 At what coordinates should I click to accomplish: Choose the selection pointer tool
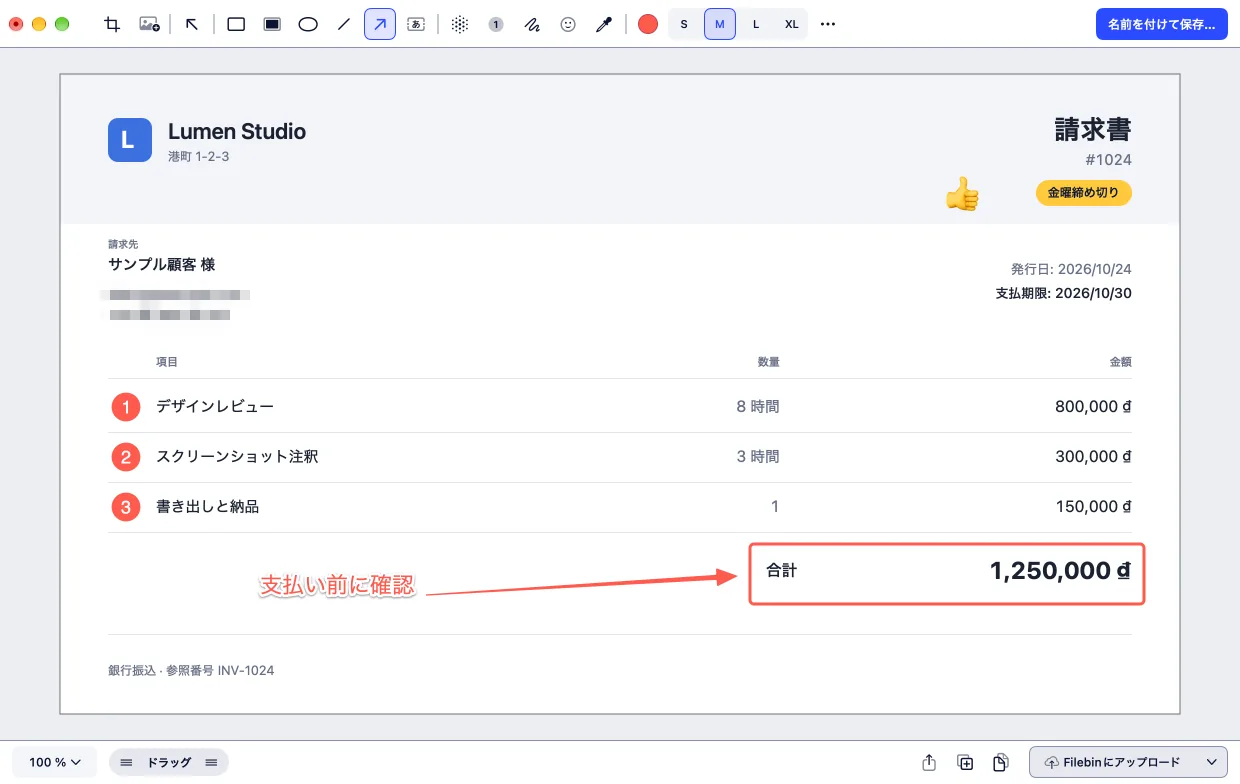(x=192, y=24)
